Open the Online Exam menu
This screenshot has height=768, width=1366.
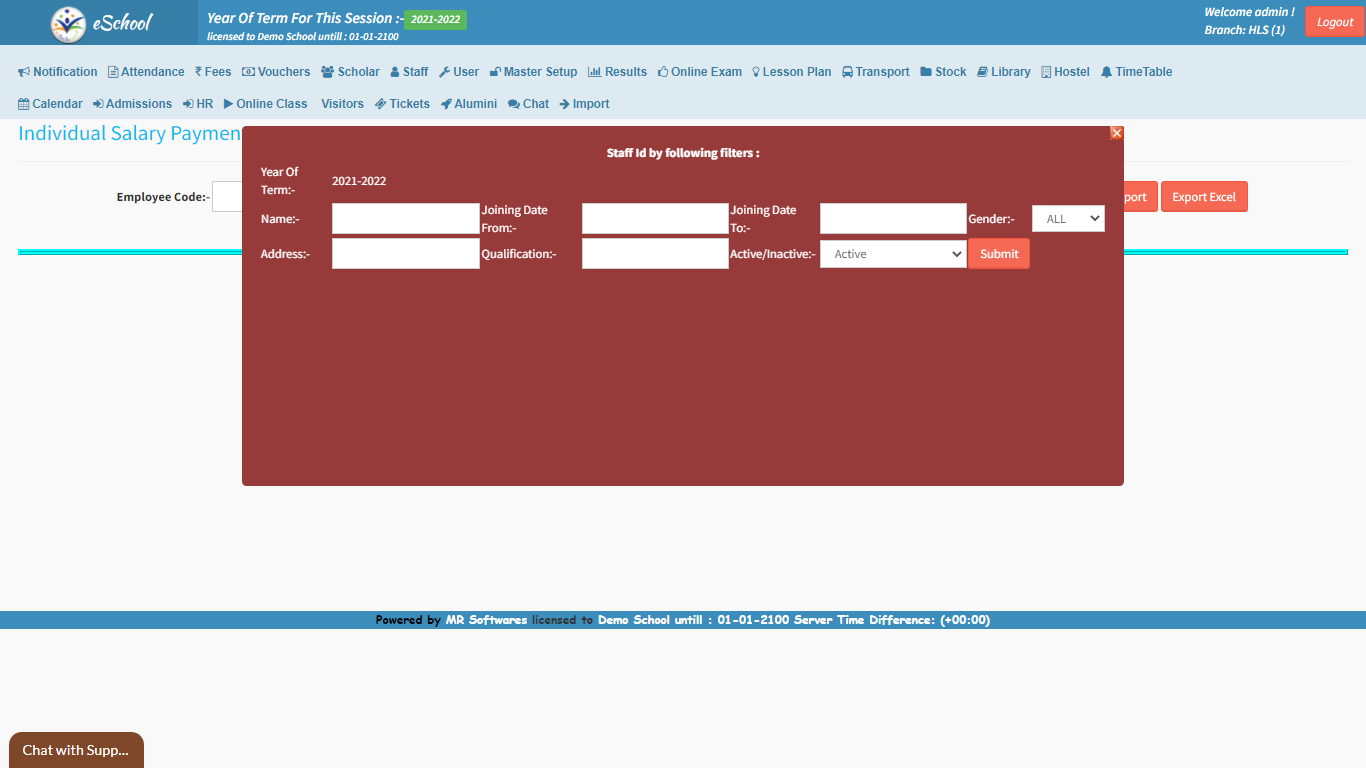(x=699, y=72)
